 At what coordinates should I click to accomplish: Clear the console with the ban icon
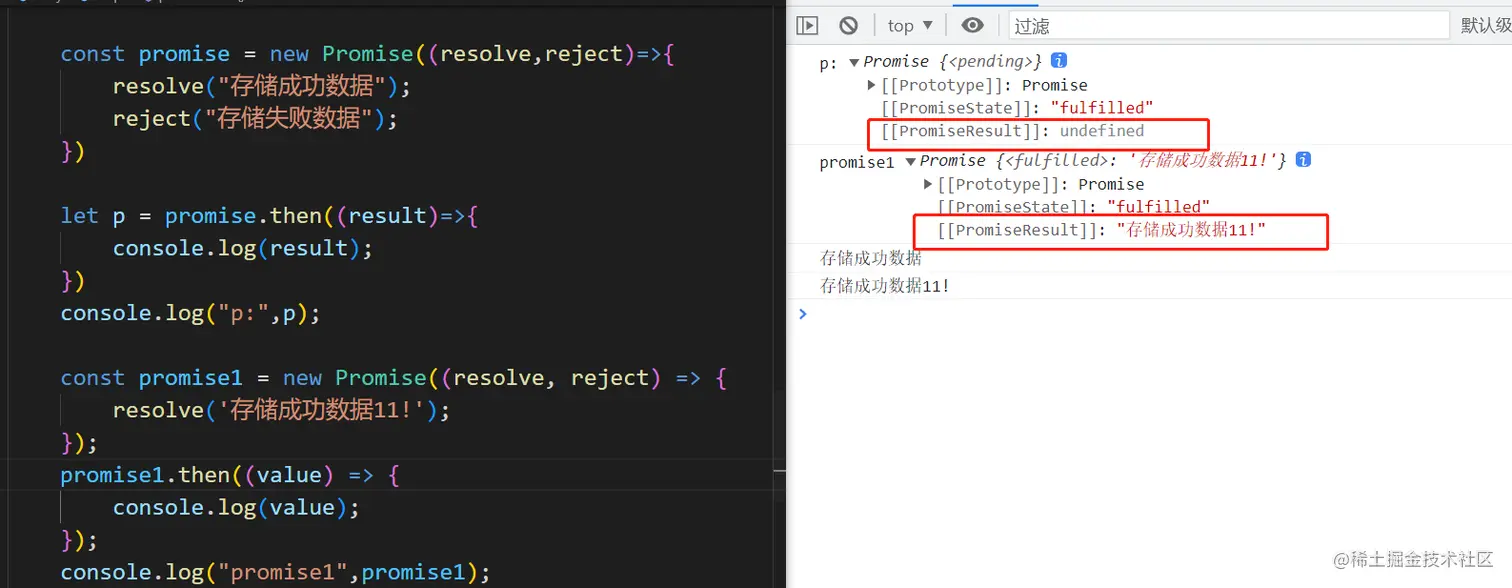849,25
